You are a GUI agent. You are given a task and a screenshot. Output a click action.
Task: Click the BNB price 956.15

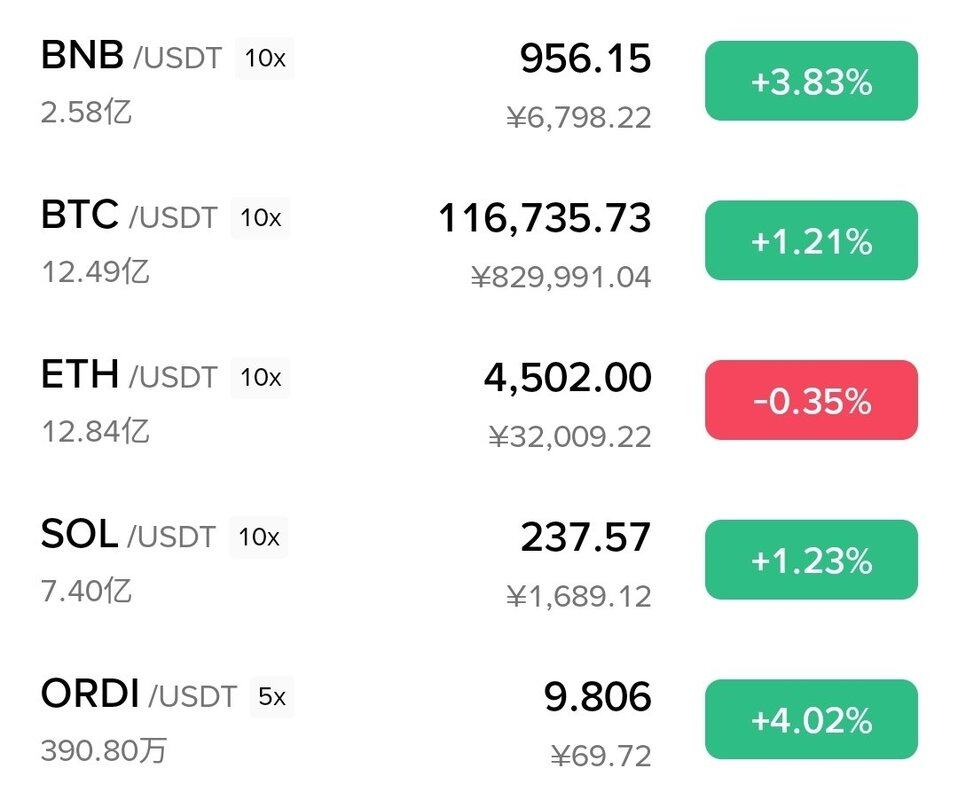[585, 59]
